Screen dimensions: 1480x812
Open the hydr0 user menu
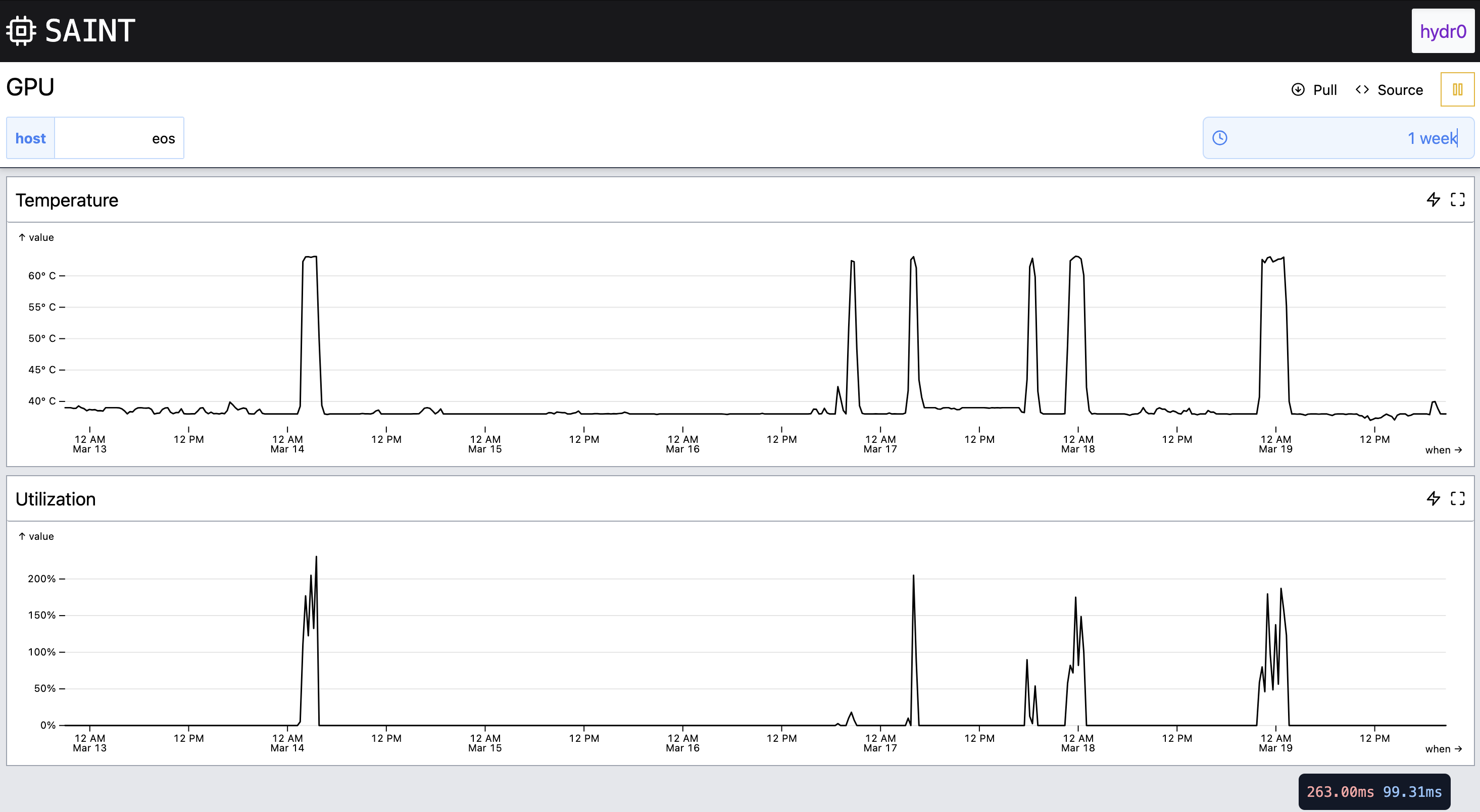(1442, 31)
